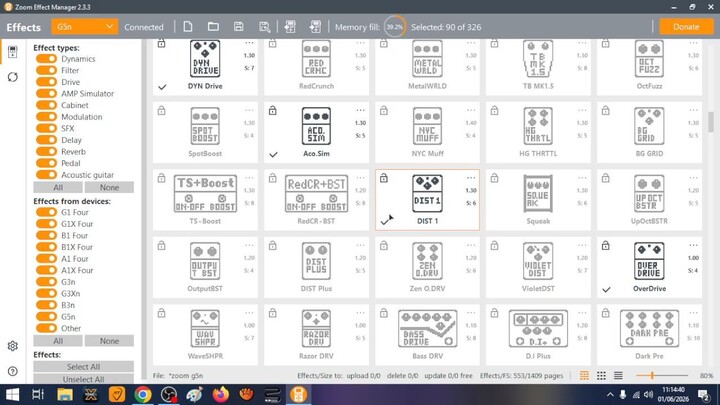
Task: Click None under Effects from devices
Action: [109, 341]
